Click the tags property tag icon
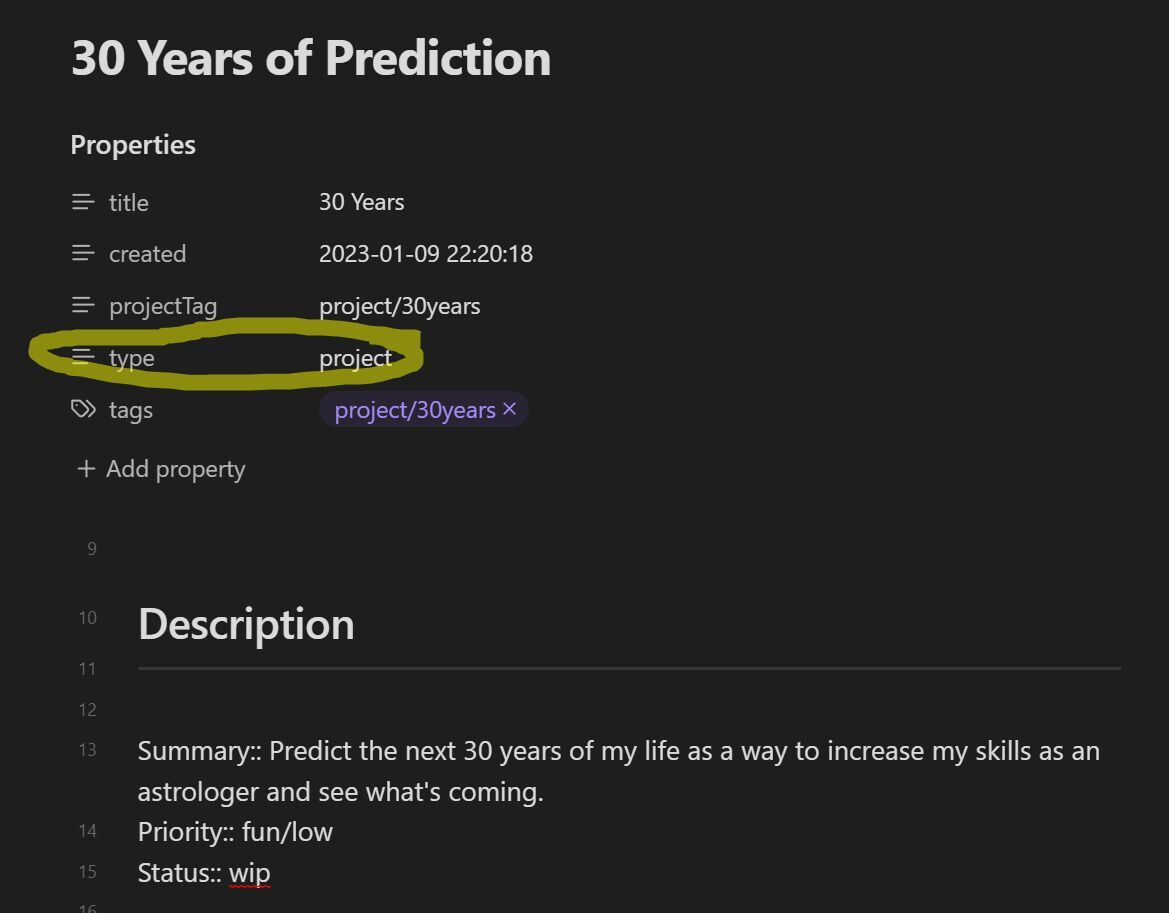Image resolution: width=1169 pixels, height=913 pixels. pos(83,410)
